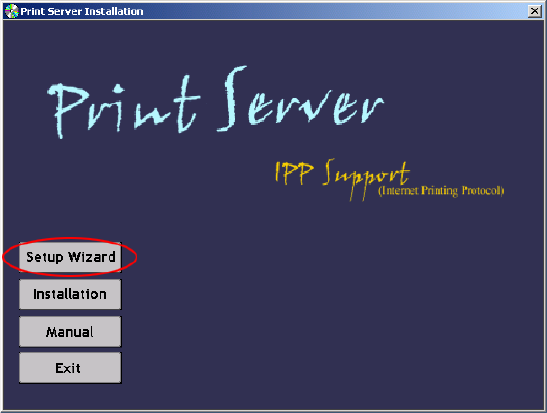Image resolution: width=547 pixels, height=413 pixels.
Task: Choose the button below Setup Wizard
Action: [x=70, y=294]
